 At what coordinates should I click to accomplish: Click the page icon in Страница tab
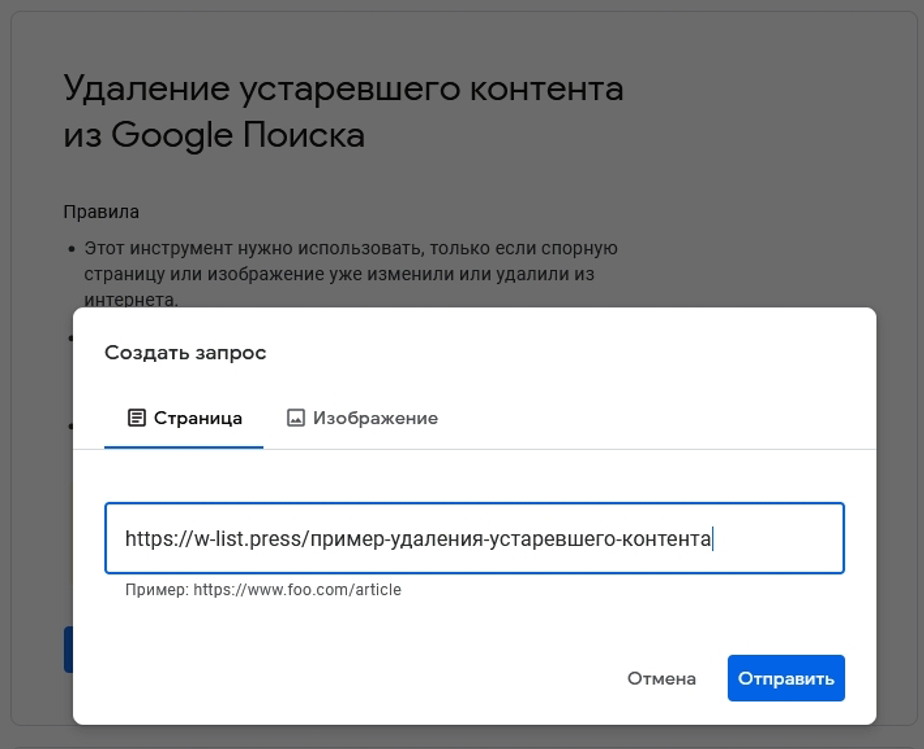click(136, 418)
